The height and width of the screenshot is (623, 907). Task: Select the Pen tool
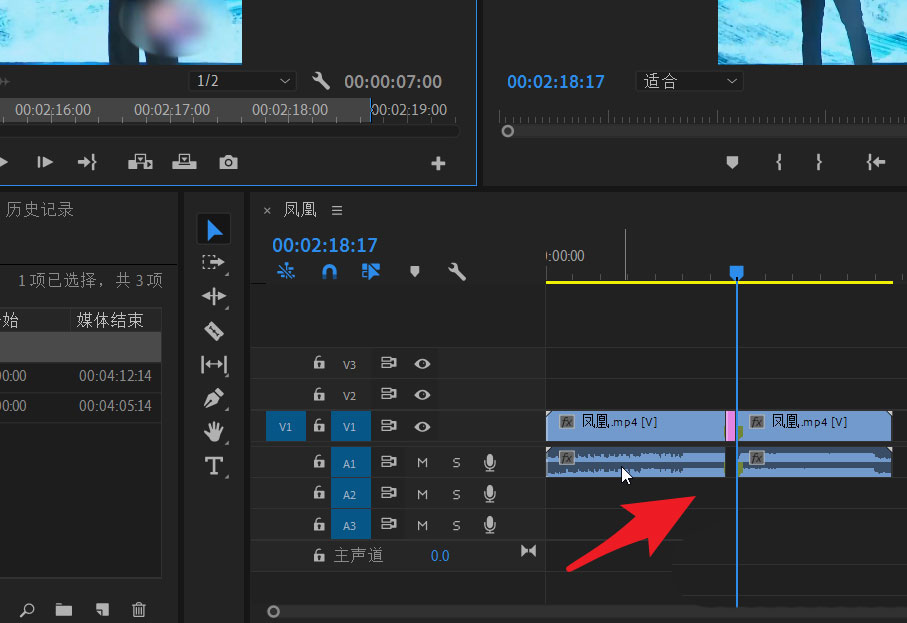(x=213, y=399)
